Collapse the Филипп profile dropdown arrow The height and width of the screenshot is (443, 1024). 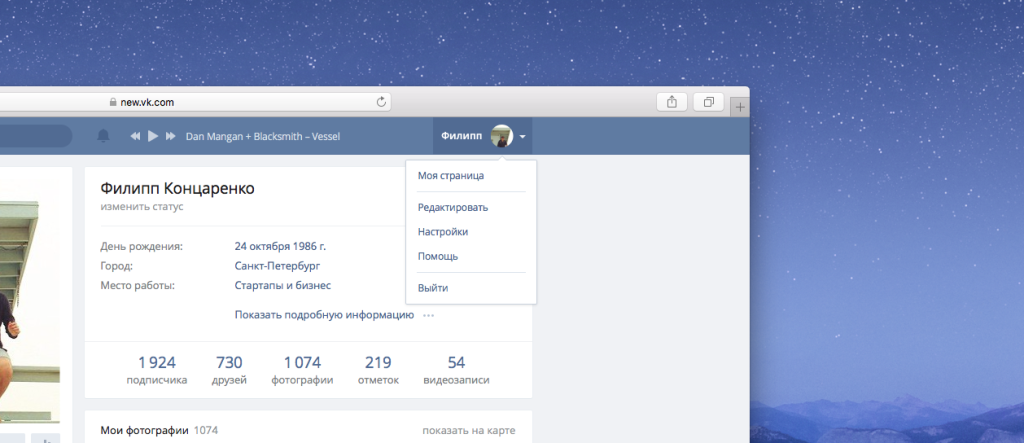pos(522,137)
